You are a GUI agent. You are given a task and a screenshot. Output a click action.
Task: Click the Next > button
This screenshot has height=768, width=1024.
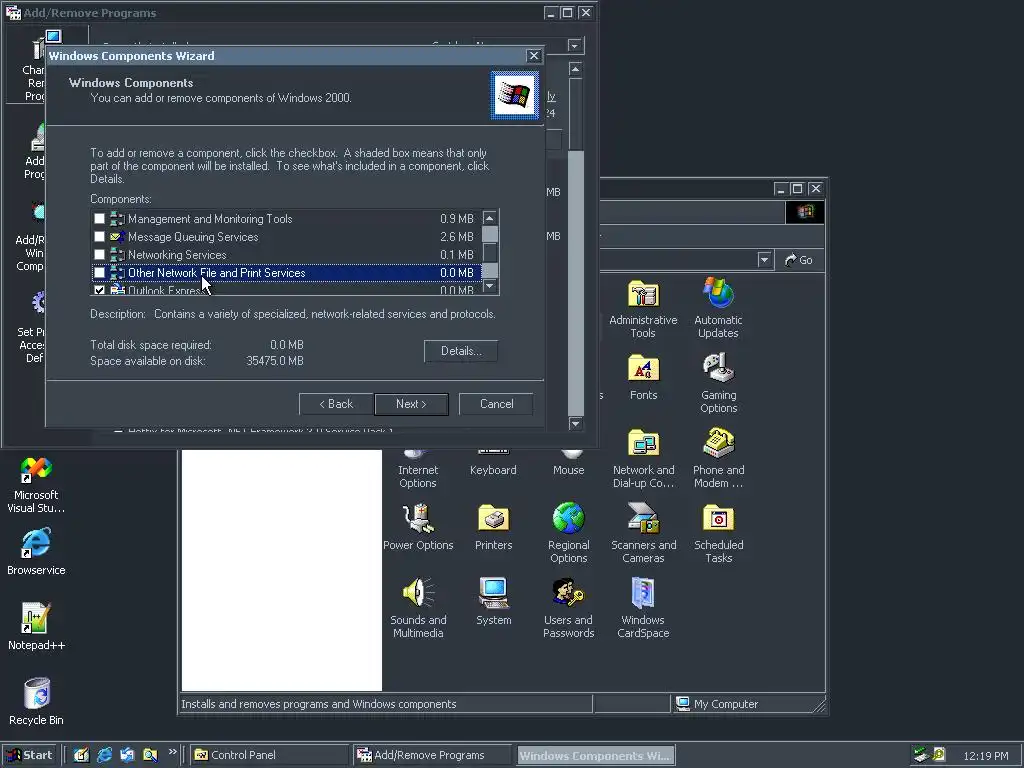click(x=411, y=404)
